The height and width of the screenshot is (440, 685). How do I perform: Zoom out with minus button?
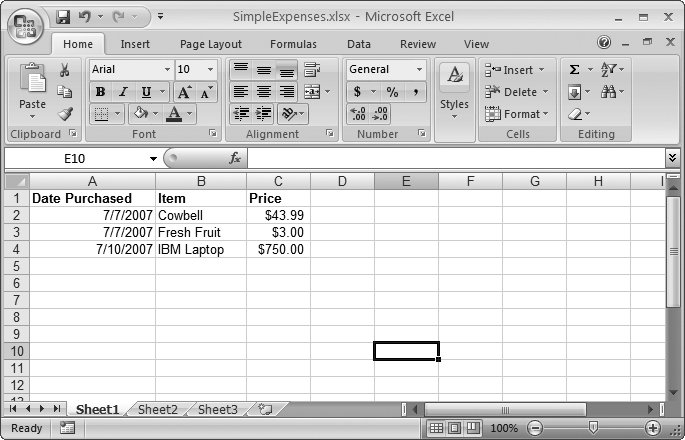pos(535,428)
